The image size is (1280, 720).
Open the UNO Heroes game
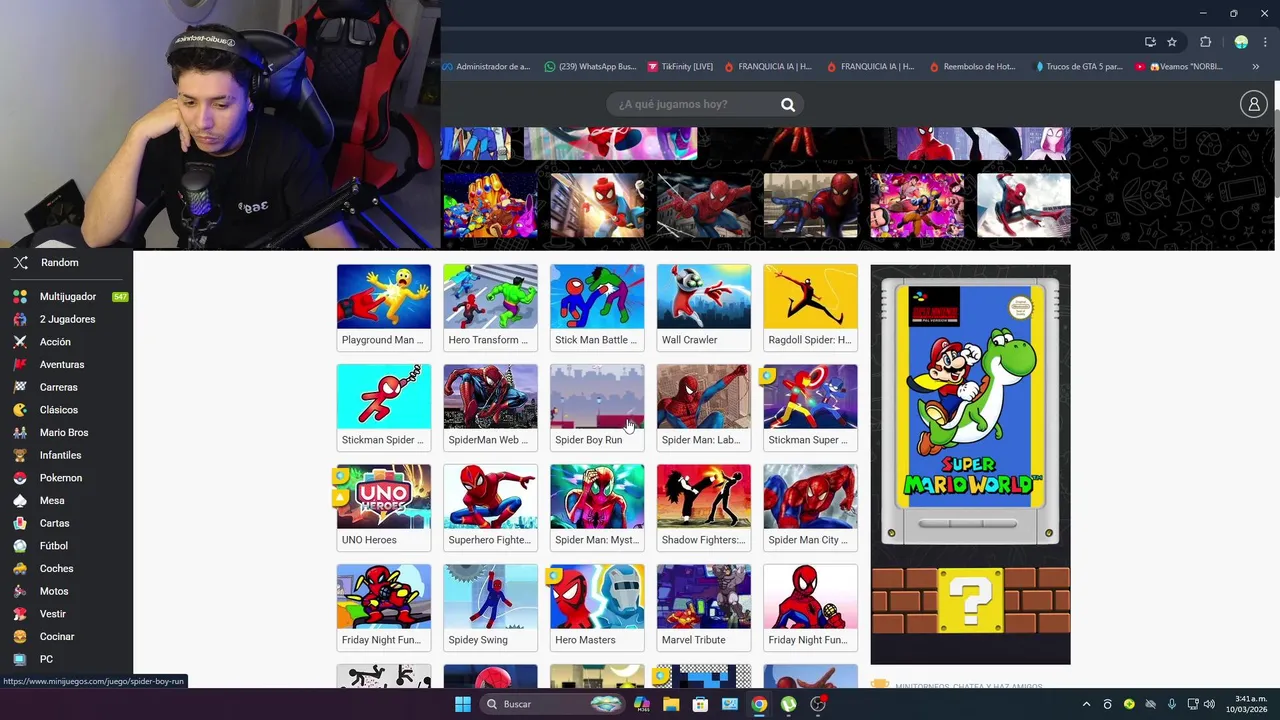pyautogui.click(x=384, y=507)
